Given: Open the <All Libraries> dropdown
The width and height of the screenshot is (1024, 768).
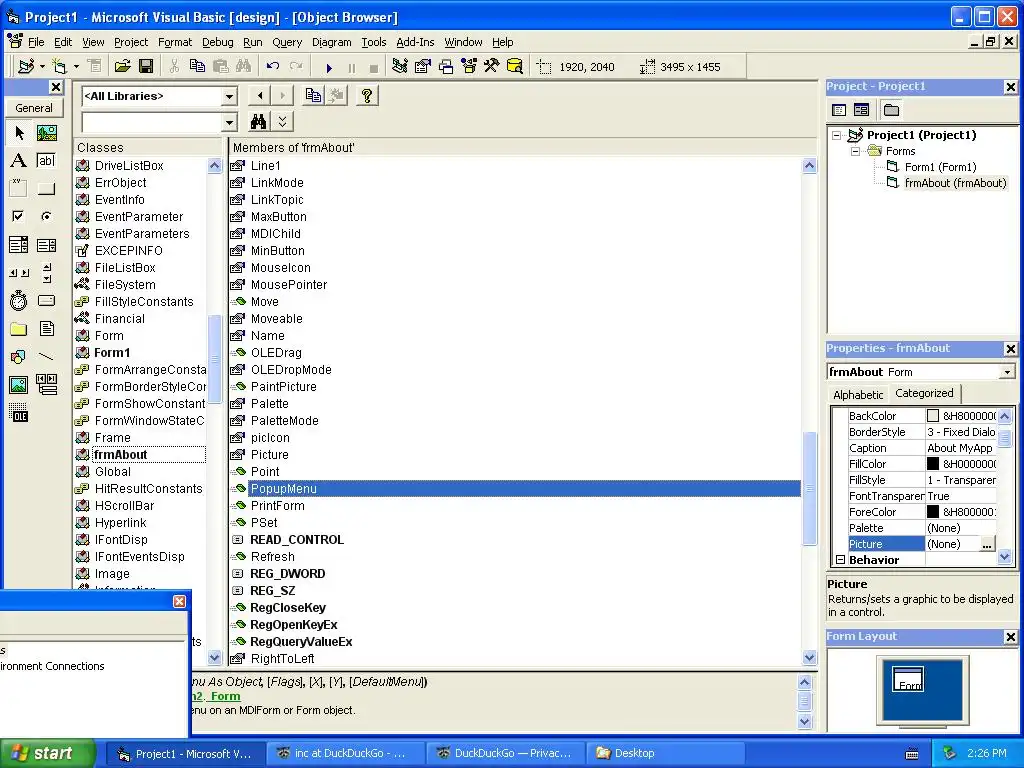Looking at the screenshot, I should click(229, 97).
